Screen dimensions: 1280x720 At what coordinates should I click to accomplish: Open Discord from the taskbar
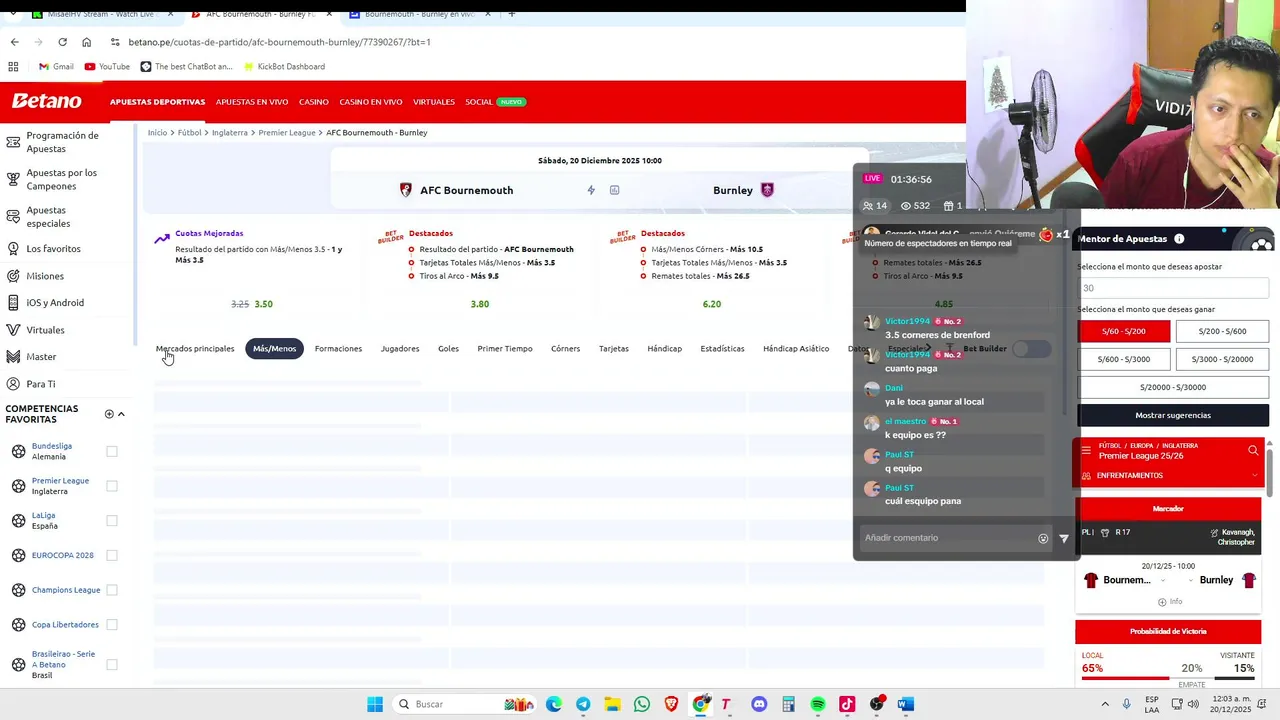click(x=759, y=704)
